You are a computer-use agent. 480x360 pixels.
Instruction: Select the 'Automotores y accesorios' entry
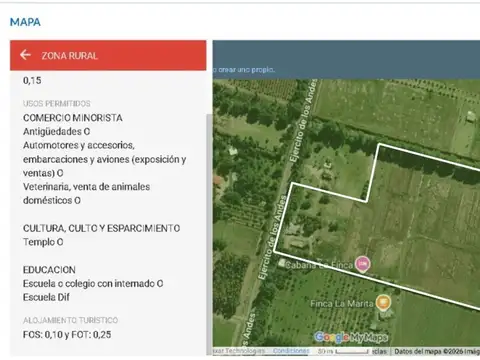pyautogui.click(x=104, y=159)
